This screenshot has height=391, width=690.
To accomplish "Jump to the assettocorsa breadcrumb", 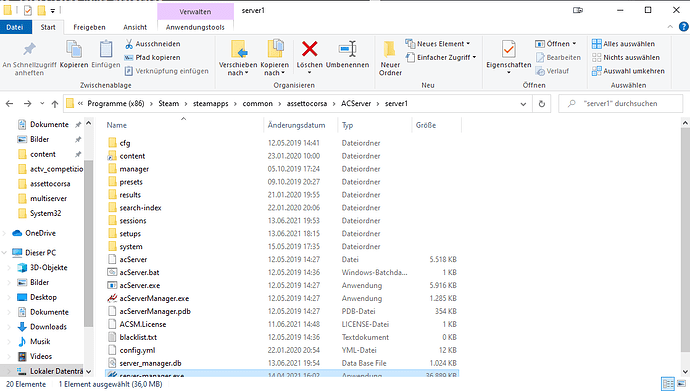I will (307, 104).
